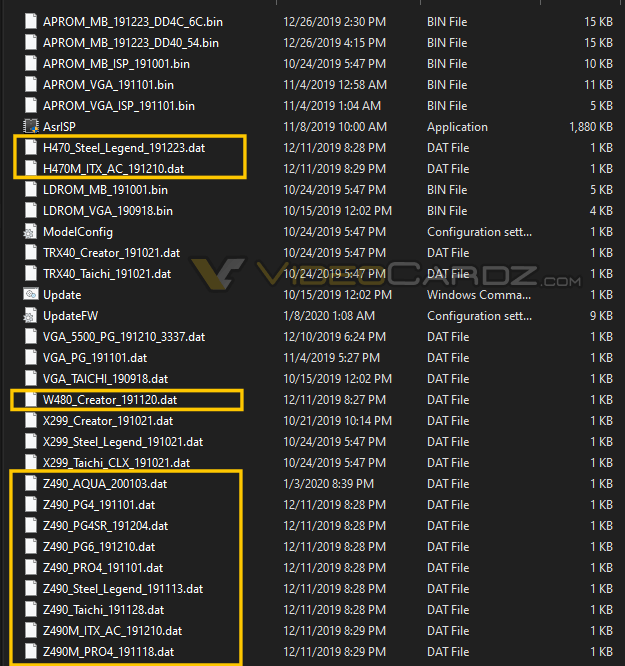The height and width of the screenshot is (666, 625).
Task: Select file name Z490_PG4_191101.dat
Action: (99, 505)
